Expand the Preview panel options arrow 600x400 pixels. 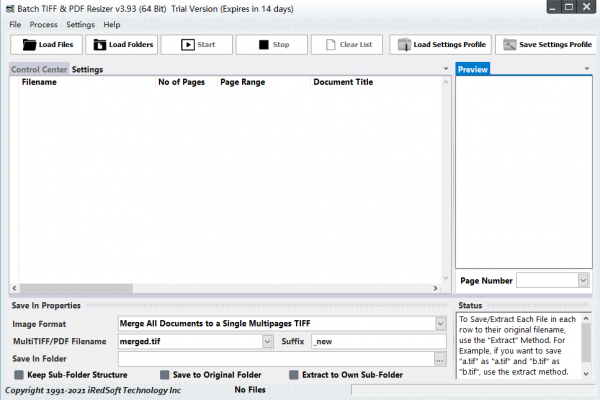pos(587,69)
